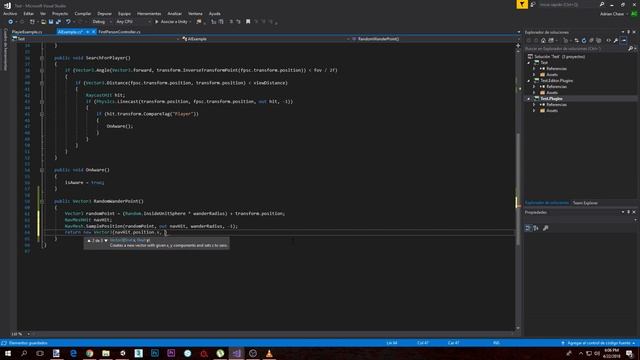Switch to the FirstPersonController.cs tab
The image size is (640, 360).
(120, 32)
